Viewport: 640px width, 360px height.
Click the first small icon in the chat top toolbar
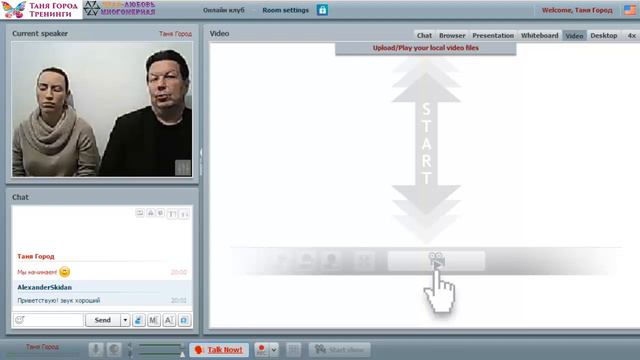140,213
